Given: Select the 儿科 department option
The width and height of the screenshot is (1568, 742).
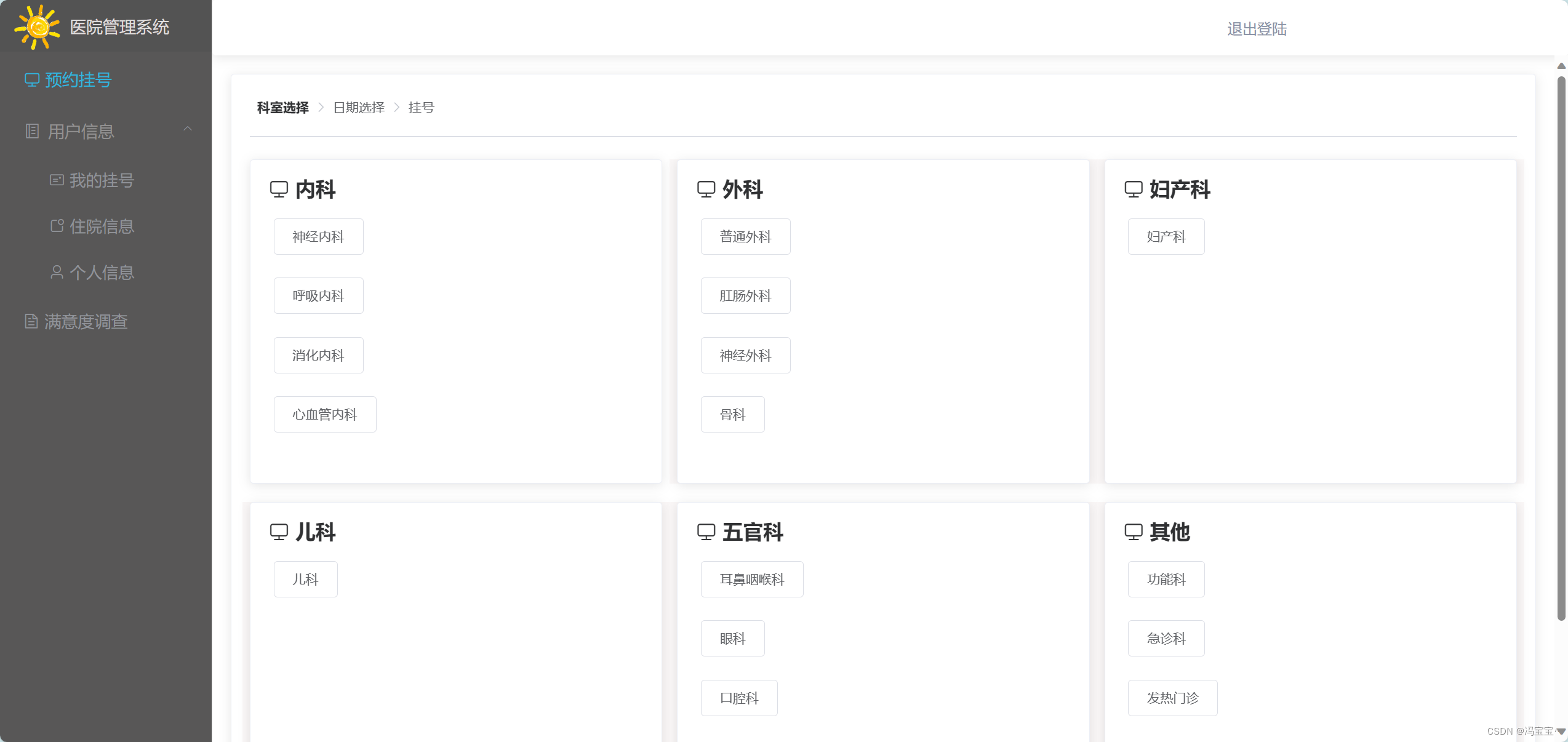Looking at the screenshot, I should click(x=305, y=579).
